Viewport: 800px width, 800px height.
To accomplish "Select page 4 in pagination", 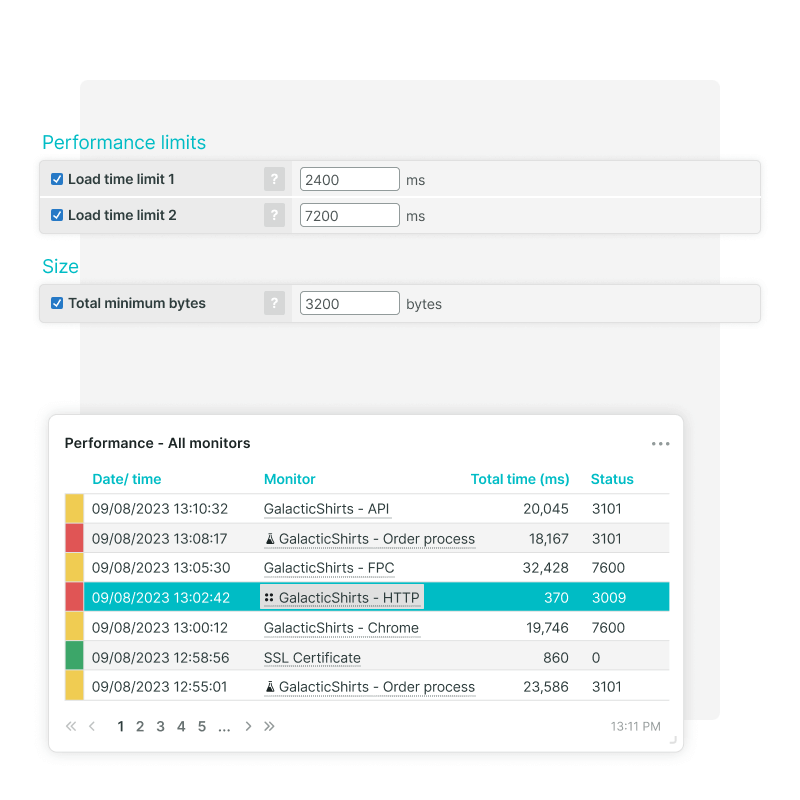I will tap(181, 727).
